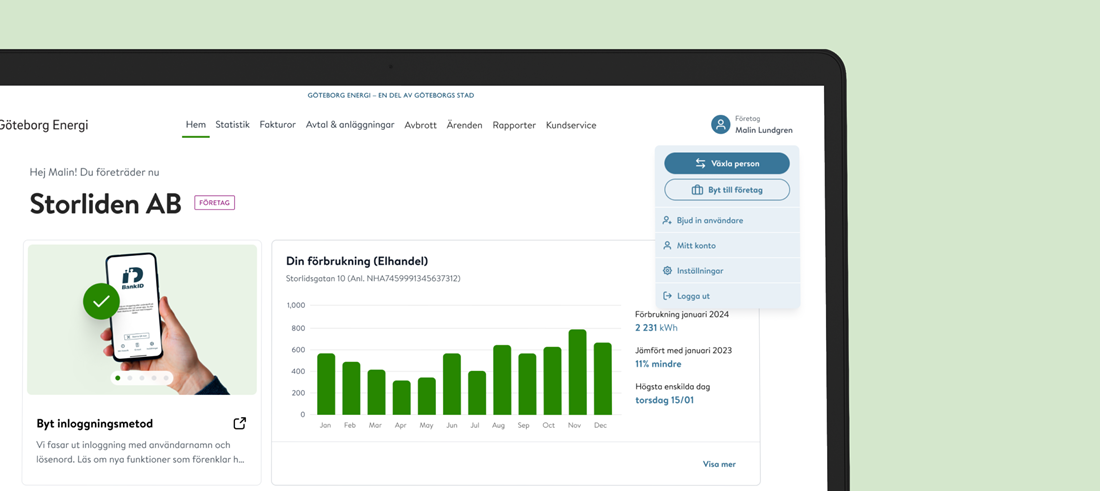The image size is (1100, 491).
Task: Click the 11% mindre value
Action: click(658, 364)
